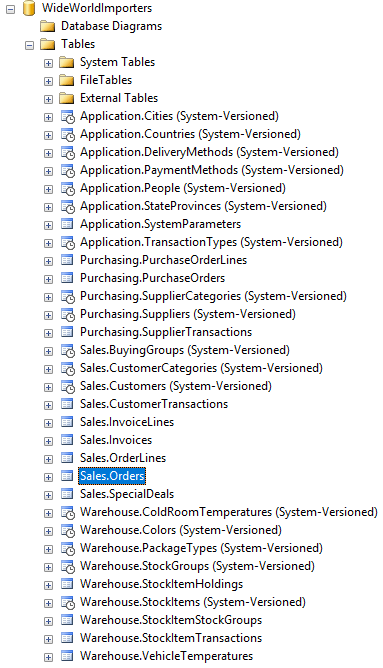Click the Database Diagrams folder icon
Image resolution: width=383 pixels, height=668 pixels.
[x=47, y=26]
